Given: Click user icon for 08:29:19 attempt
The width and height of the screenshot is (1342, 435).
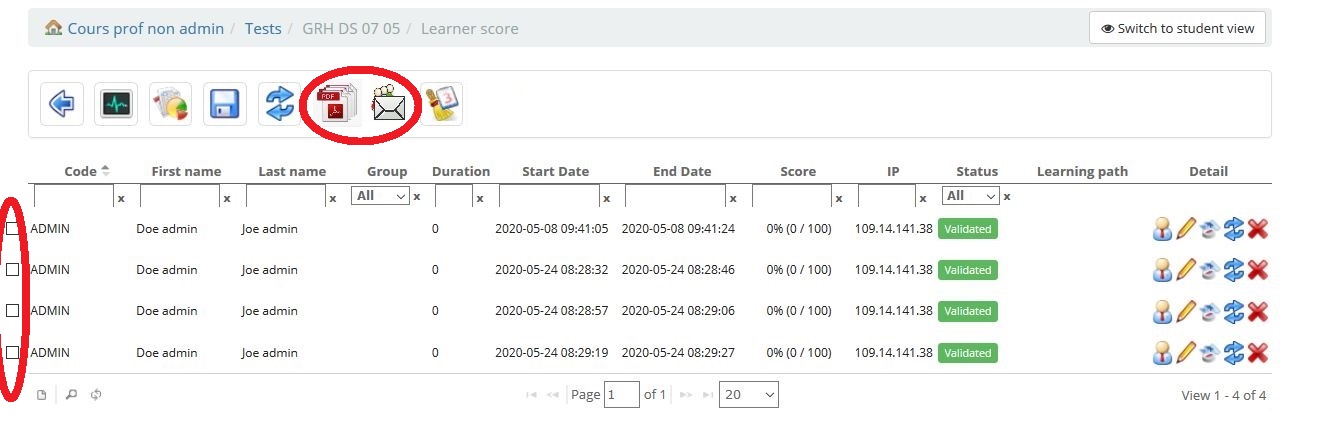Looking at the screenshot, I should pyautogui.click(x=1162, y=352).
